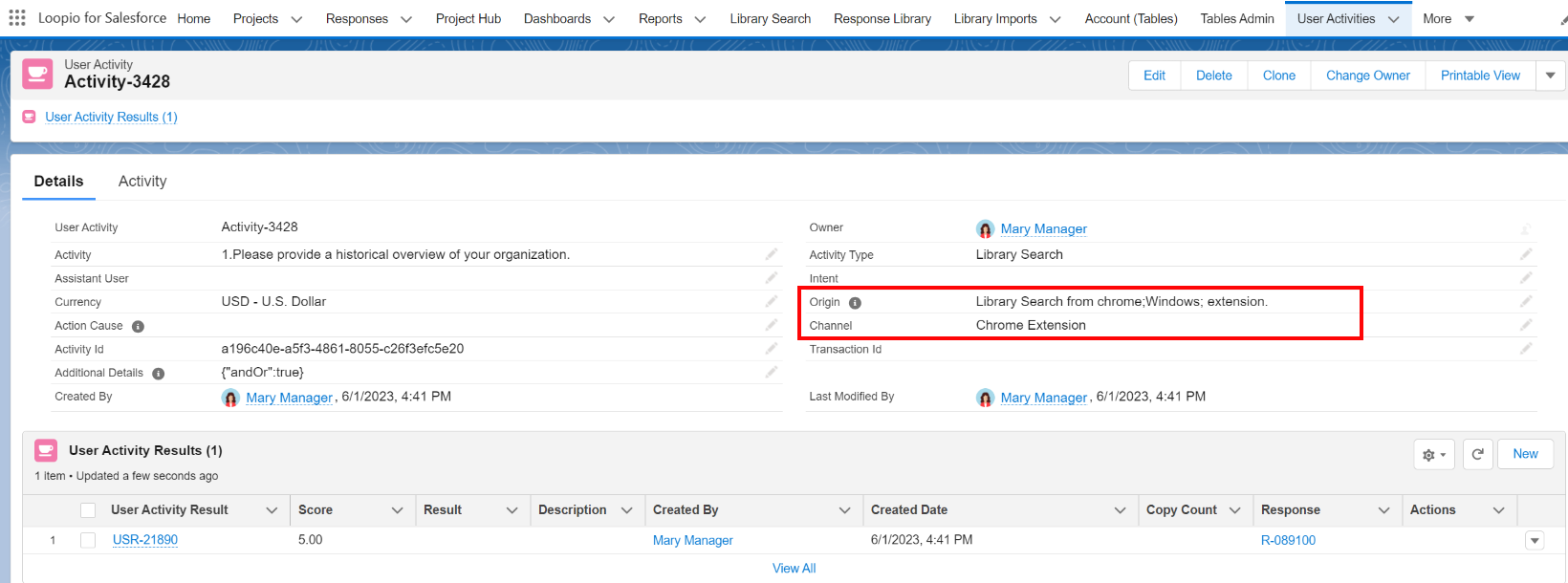Image resolution: width=1568 pixels, height=583 pixels.
Task: Open the Score column header menu
Action: point(398,510)
